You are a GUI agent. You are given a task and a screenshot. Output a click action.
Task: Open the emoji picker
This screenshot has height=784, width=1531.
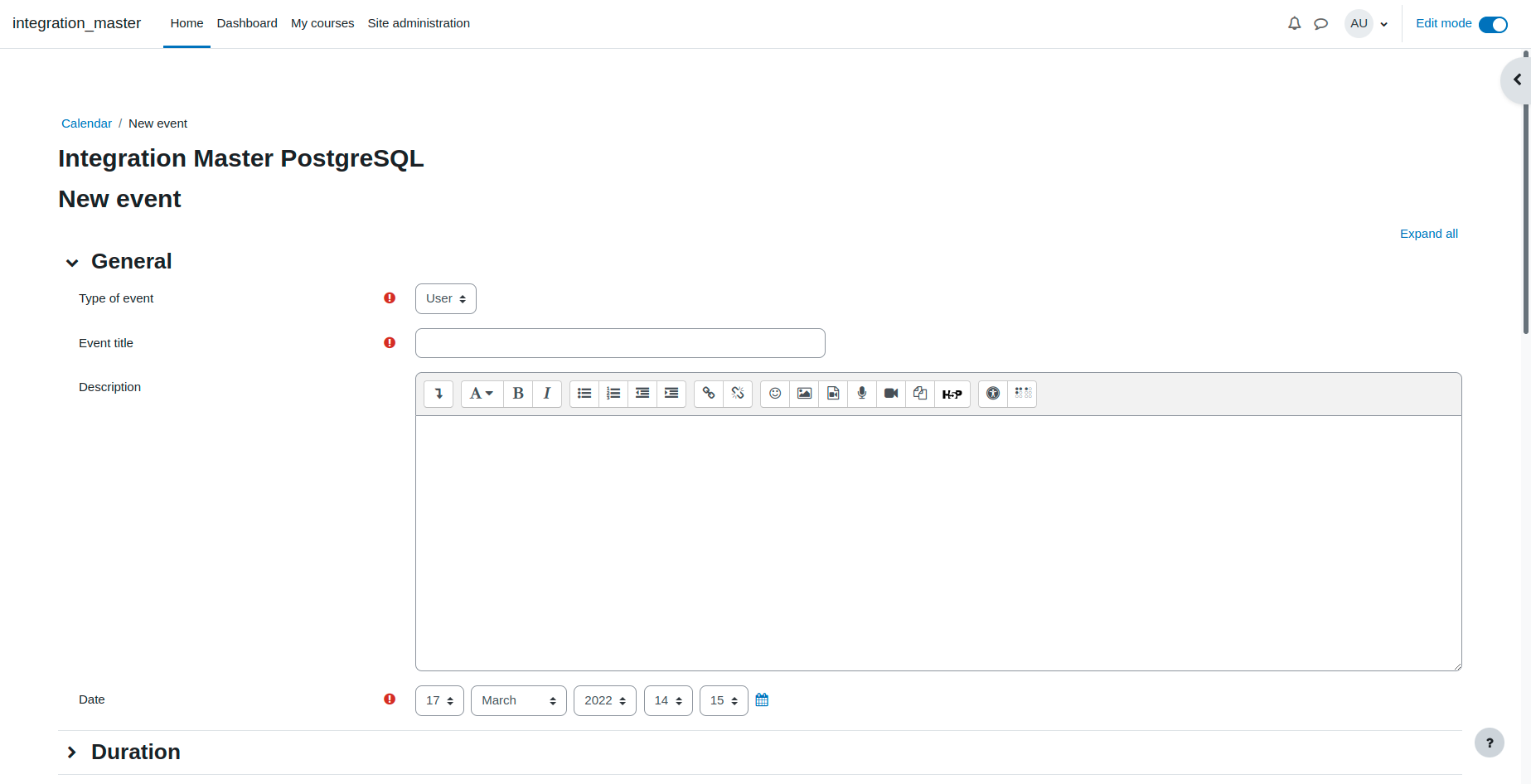pos(775,394)
